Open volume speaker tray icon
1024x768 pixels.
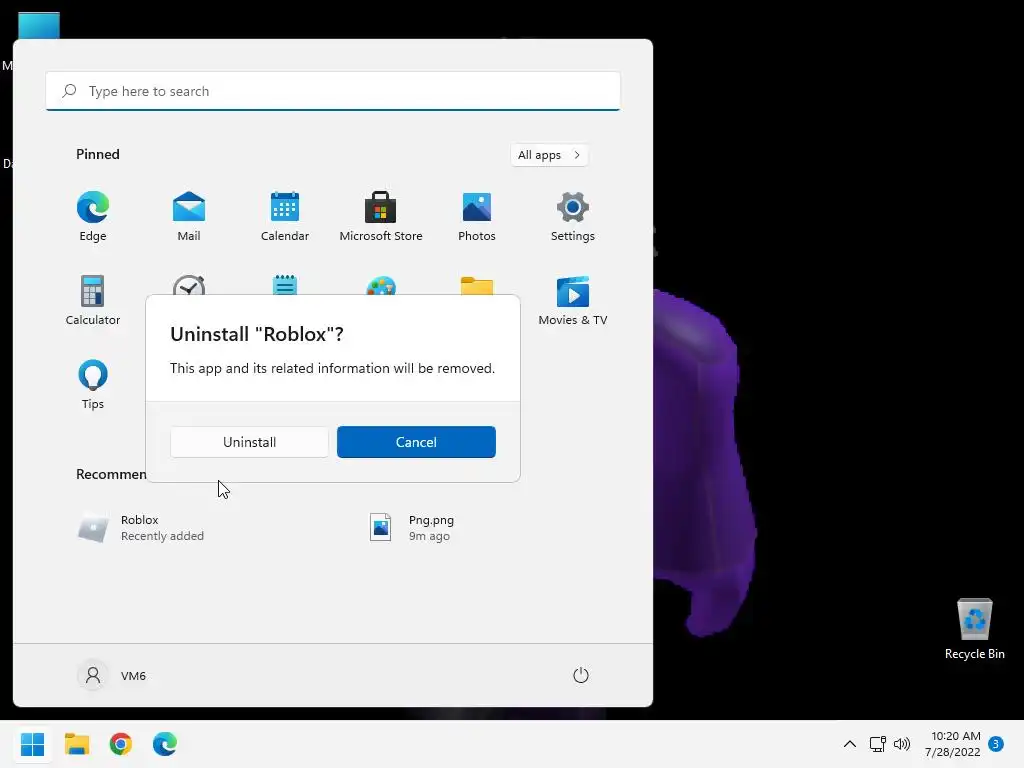pyautogui.click(x=902, y=744)
